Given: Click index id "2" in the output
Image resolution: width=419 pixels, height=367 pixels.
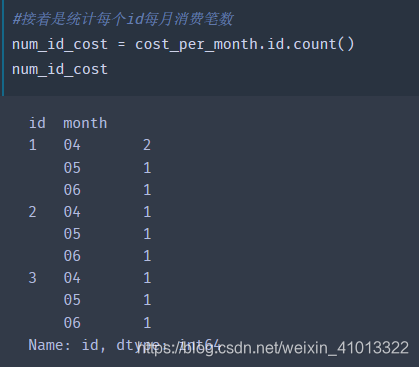Looking at the screenshot, I should (32, 212).
